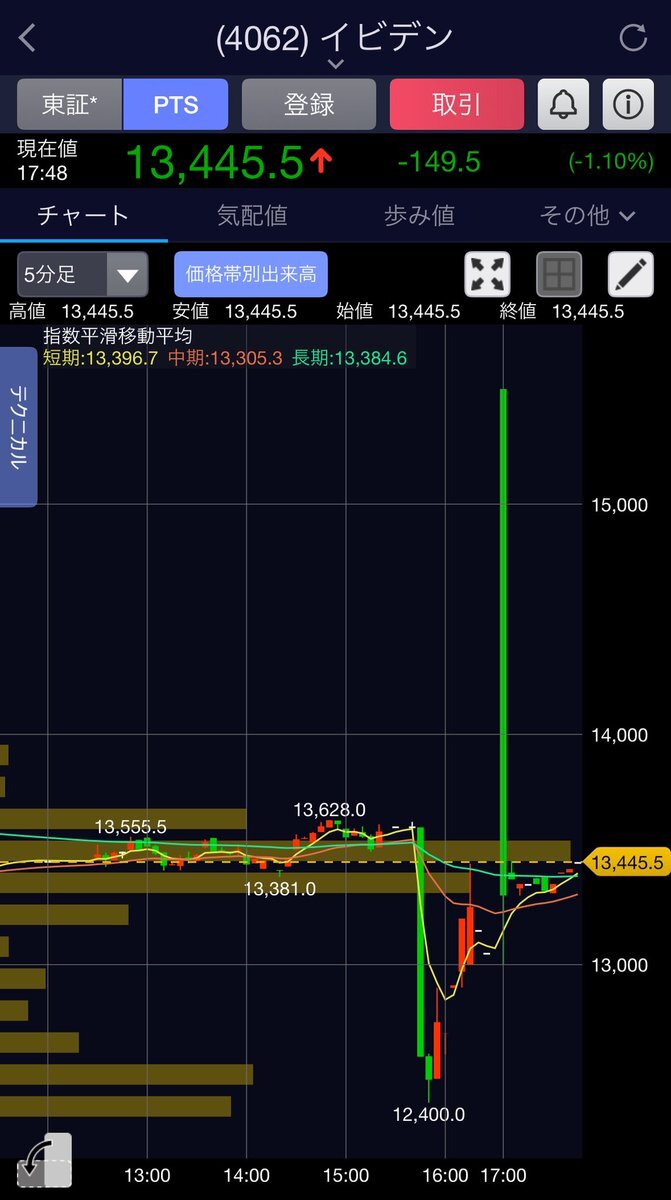Select the 気配値 tab
Viewport: 671px width, 1200px height.
[252, 215]
